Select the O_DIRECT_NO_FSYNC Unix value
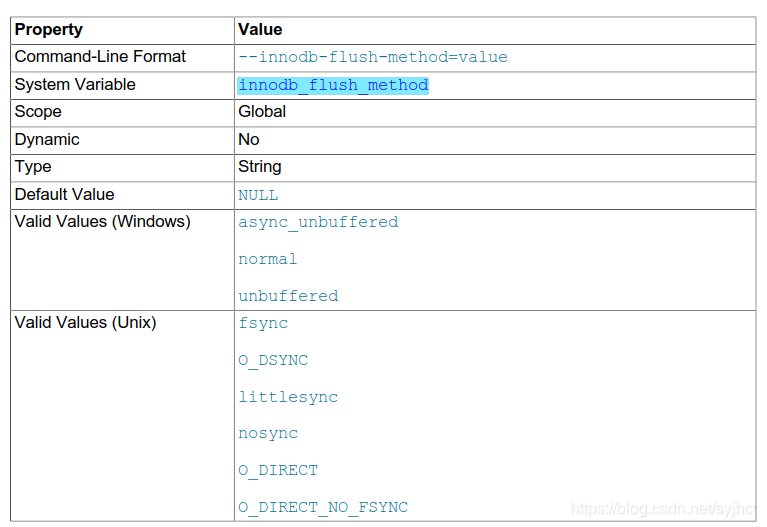The width and height of the screenshot is (767, 527). pos(323,507)
